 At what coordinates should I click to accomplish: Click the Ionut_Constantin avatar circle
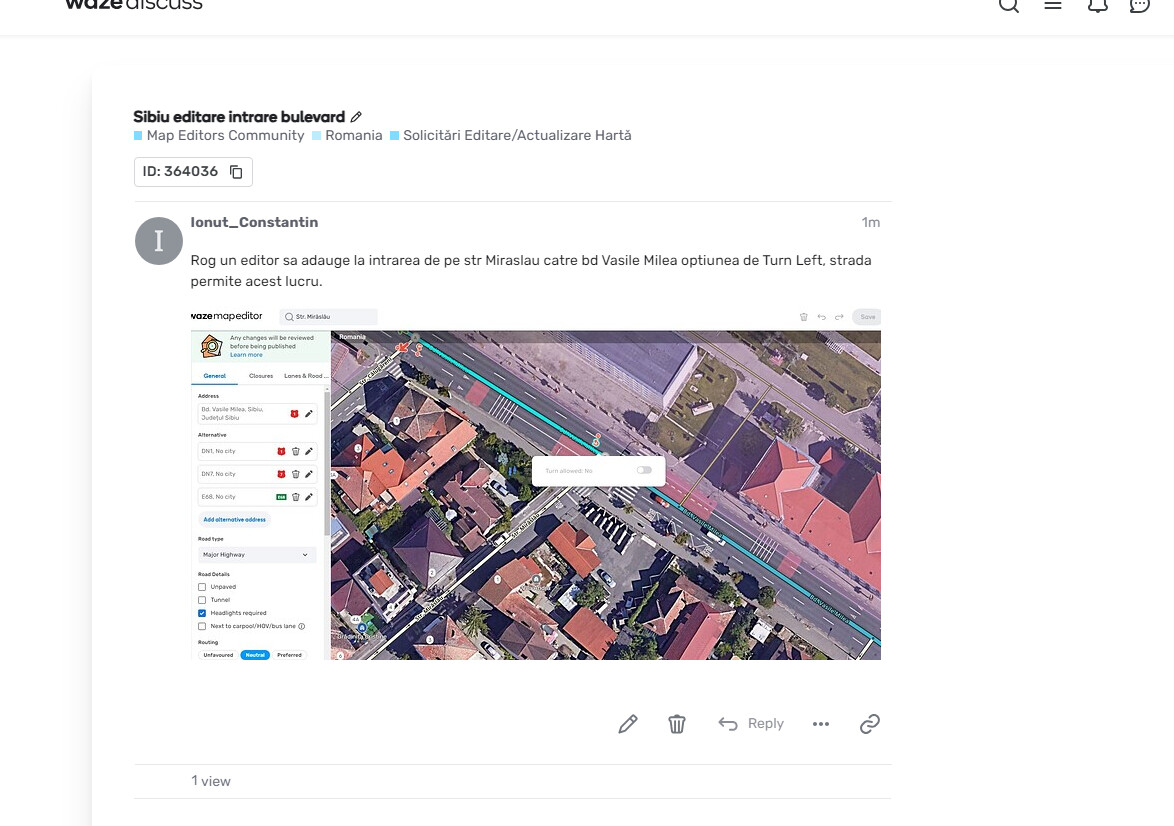point(159,241)
